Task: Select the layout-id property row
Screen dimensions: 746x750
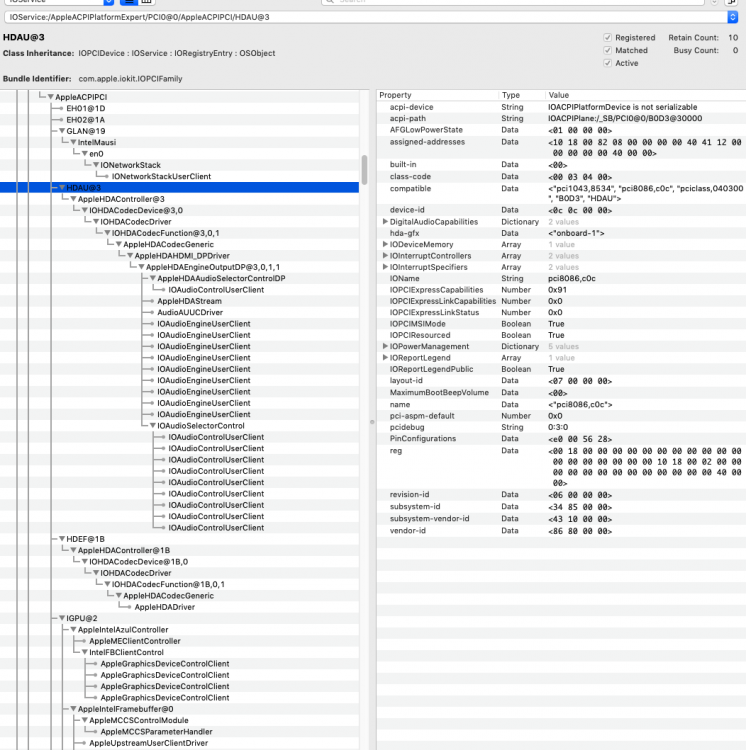Action: (x=561, y=381)
